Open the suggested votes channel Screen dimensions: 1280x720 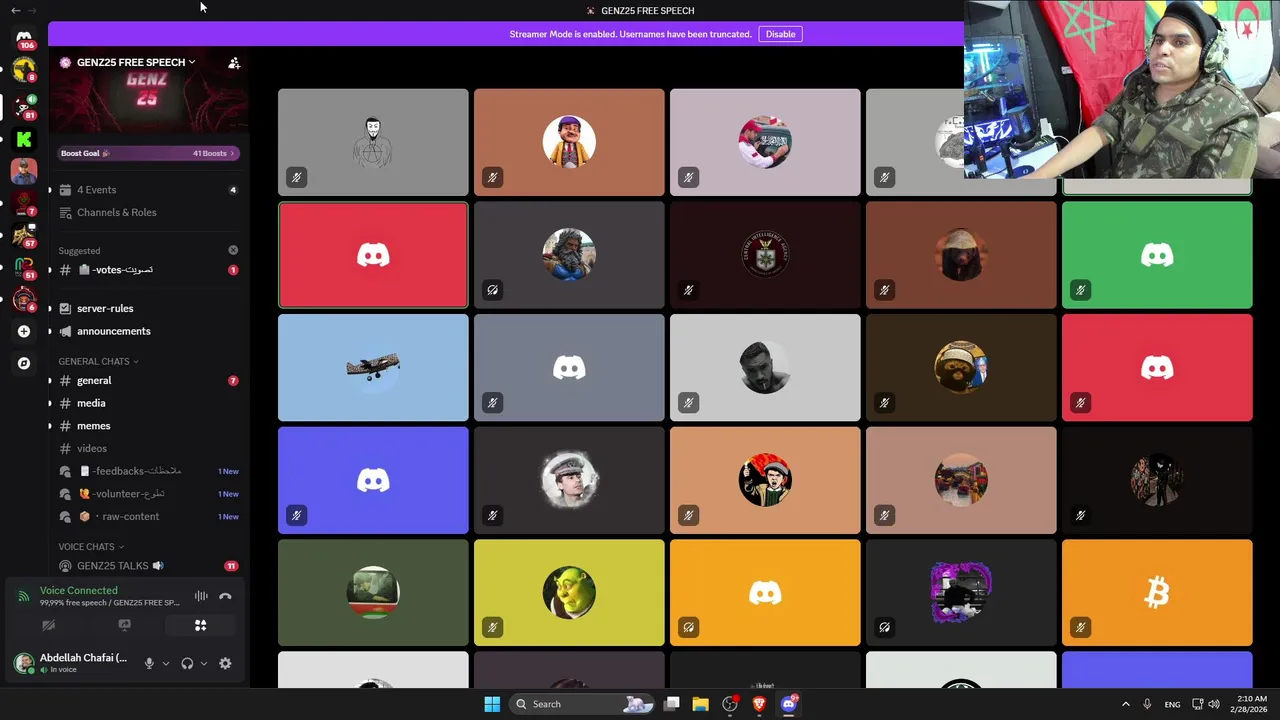click(148, 270)
